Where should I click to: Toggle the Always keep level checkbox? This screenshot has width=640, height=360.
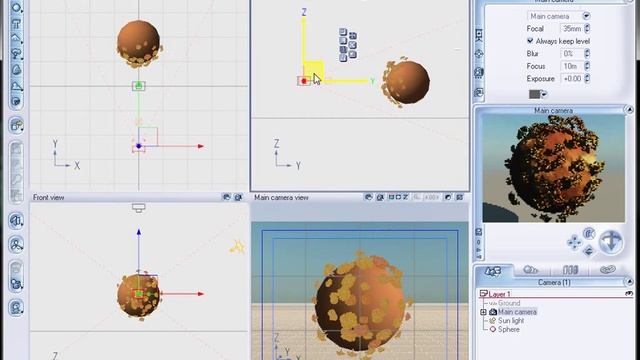coord(530,41)
